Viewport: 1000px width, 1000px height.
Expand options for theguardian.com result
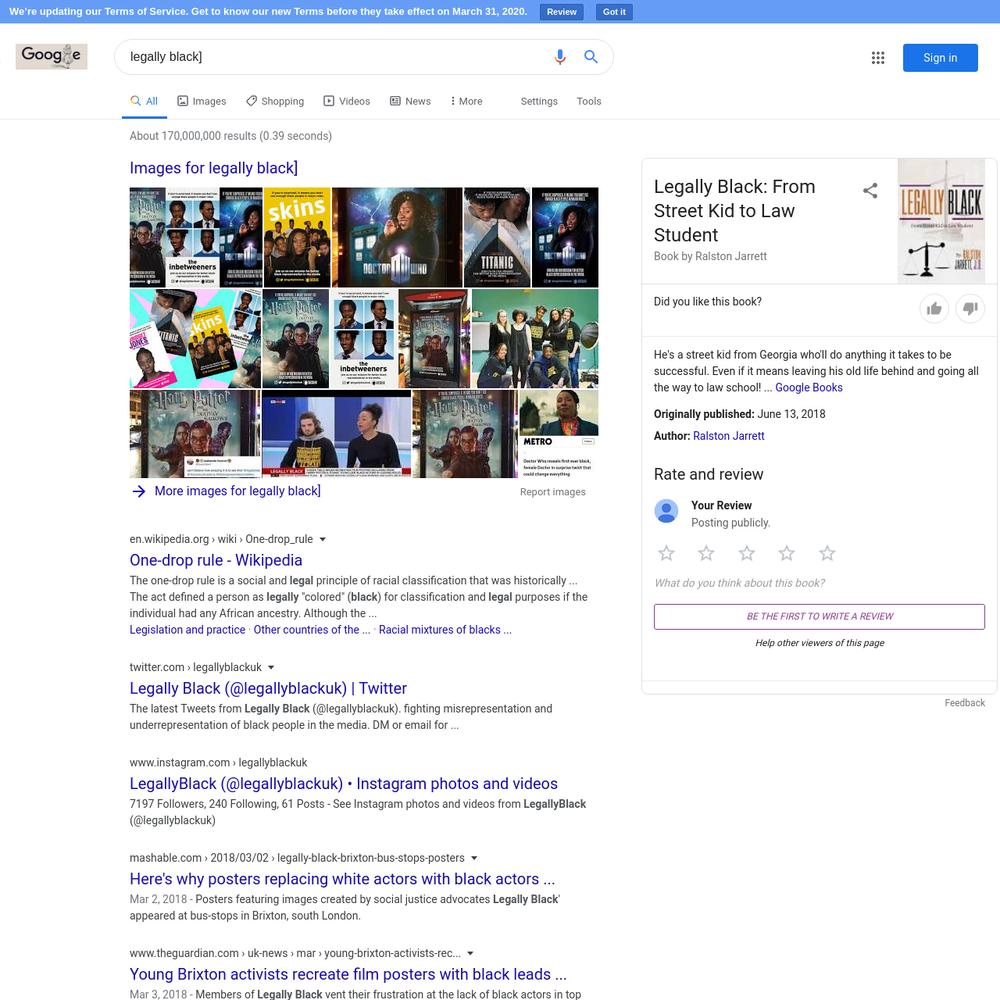(470, 953)
